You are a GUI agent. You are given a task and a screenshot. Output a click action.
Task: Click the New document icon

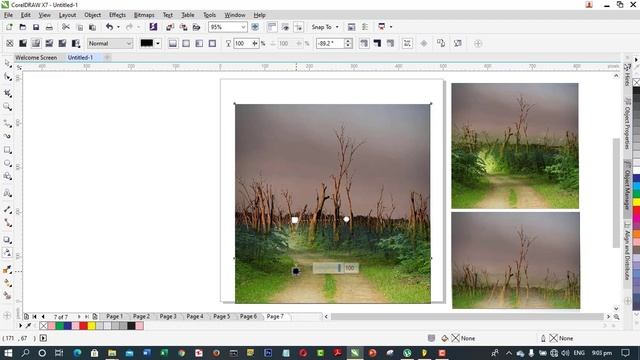coord(9,27)
